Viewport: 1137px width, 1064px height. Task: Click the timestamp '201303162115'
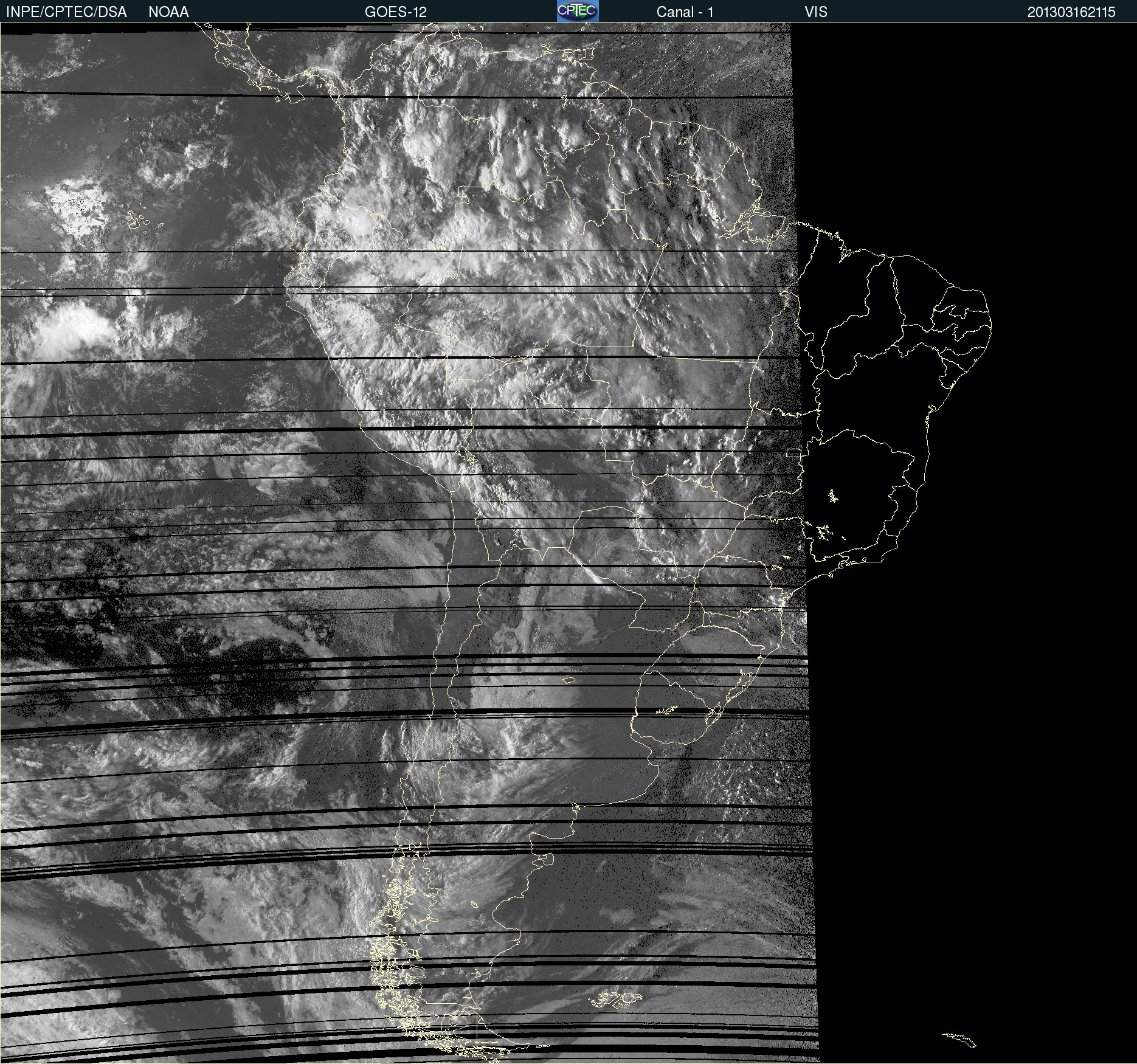[x=1071, y=12]
